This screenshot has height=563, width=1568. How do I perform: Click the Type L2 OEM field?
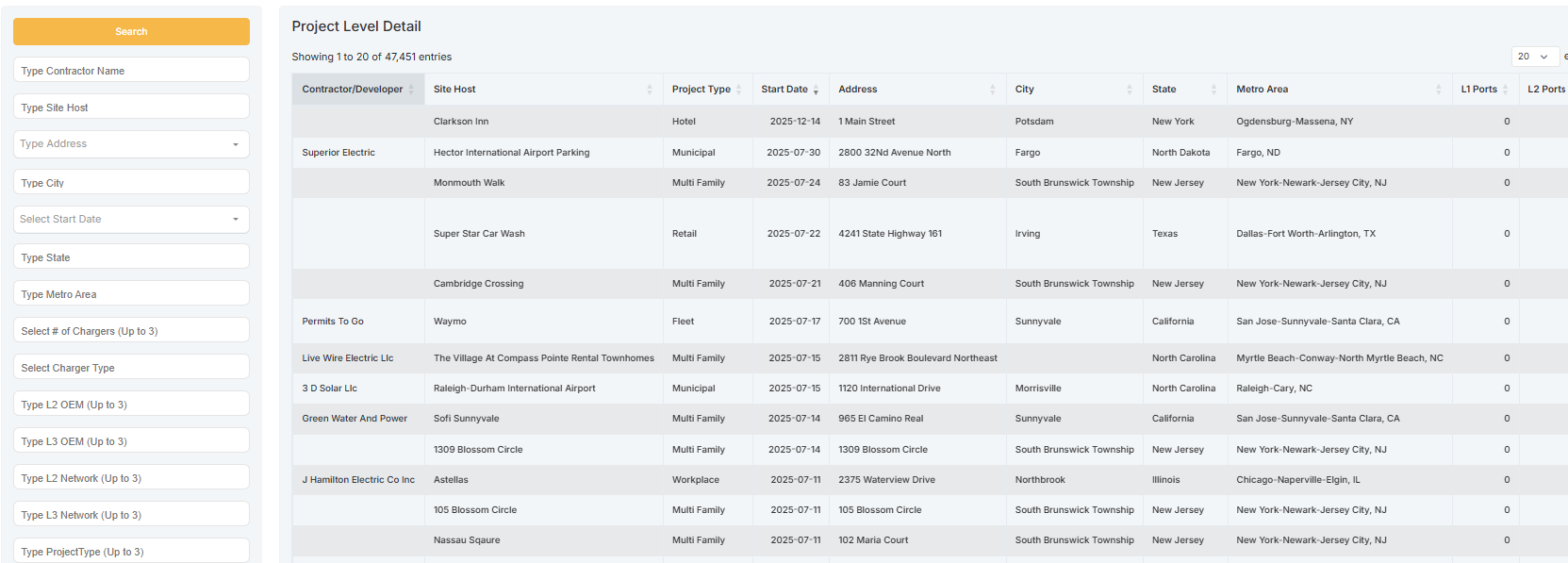[x=131, y=405]
